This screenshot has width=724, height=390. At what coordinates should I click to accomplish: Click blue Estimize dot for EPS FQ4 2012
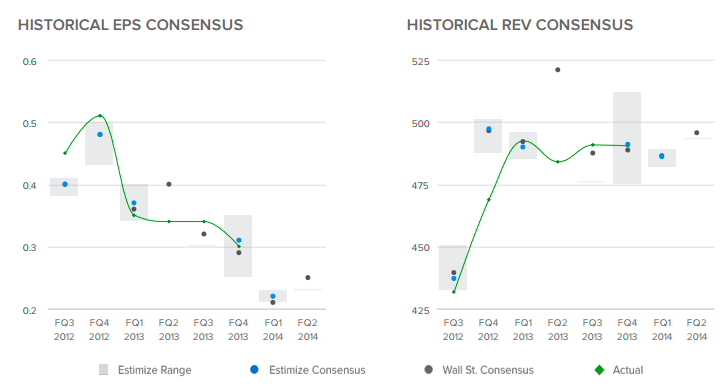pos(100,134)
